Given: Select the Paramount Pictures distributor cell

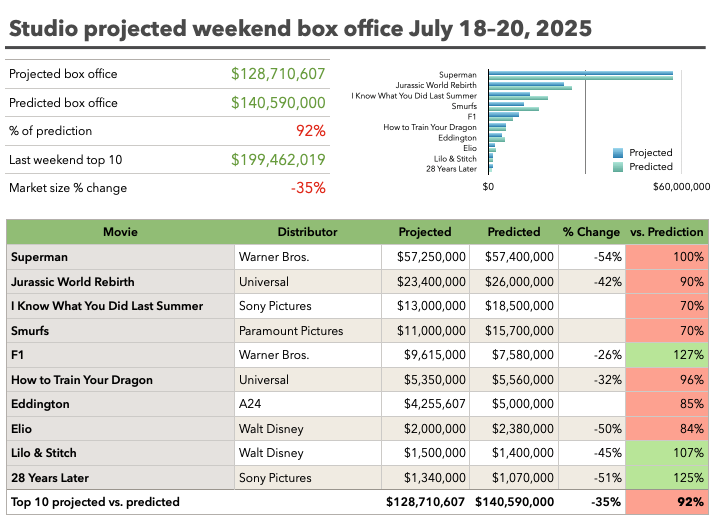Looking at the screenshot, I should (307, 331).
